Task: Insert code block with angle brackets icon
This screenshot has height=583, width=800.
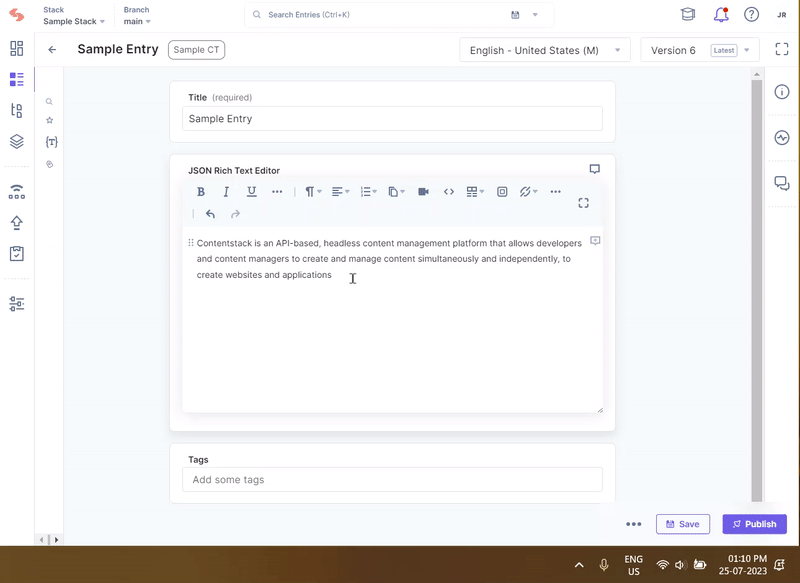Action: pos(448,192)
